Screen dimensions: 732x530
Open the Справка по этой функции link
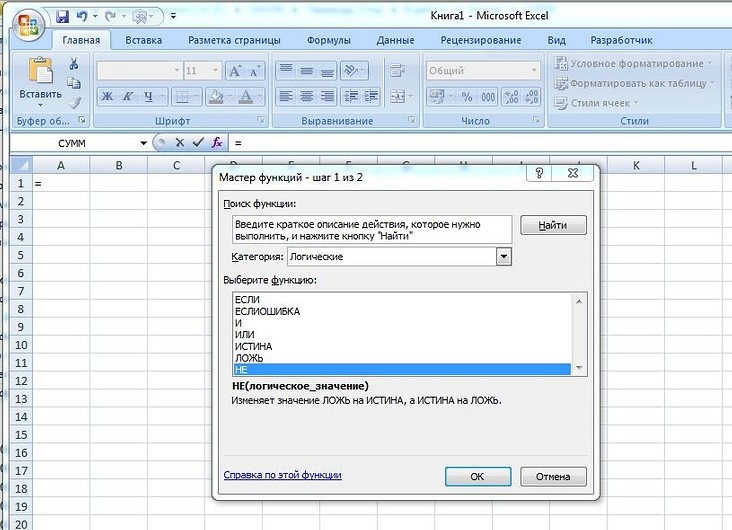pos(282,475)
